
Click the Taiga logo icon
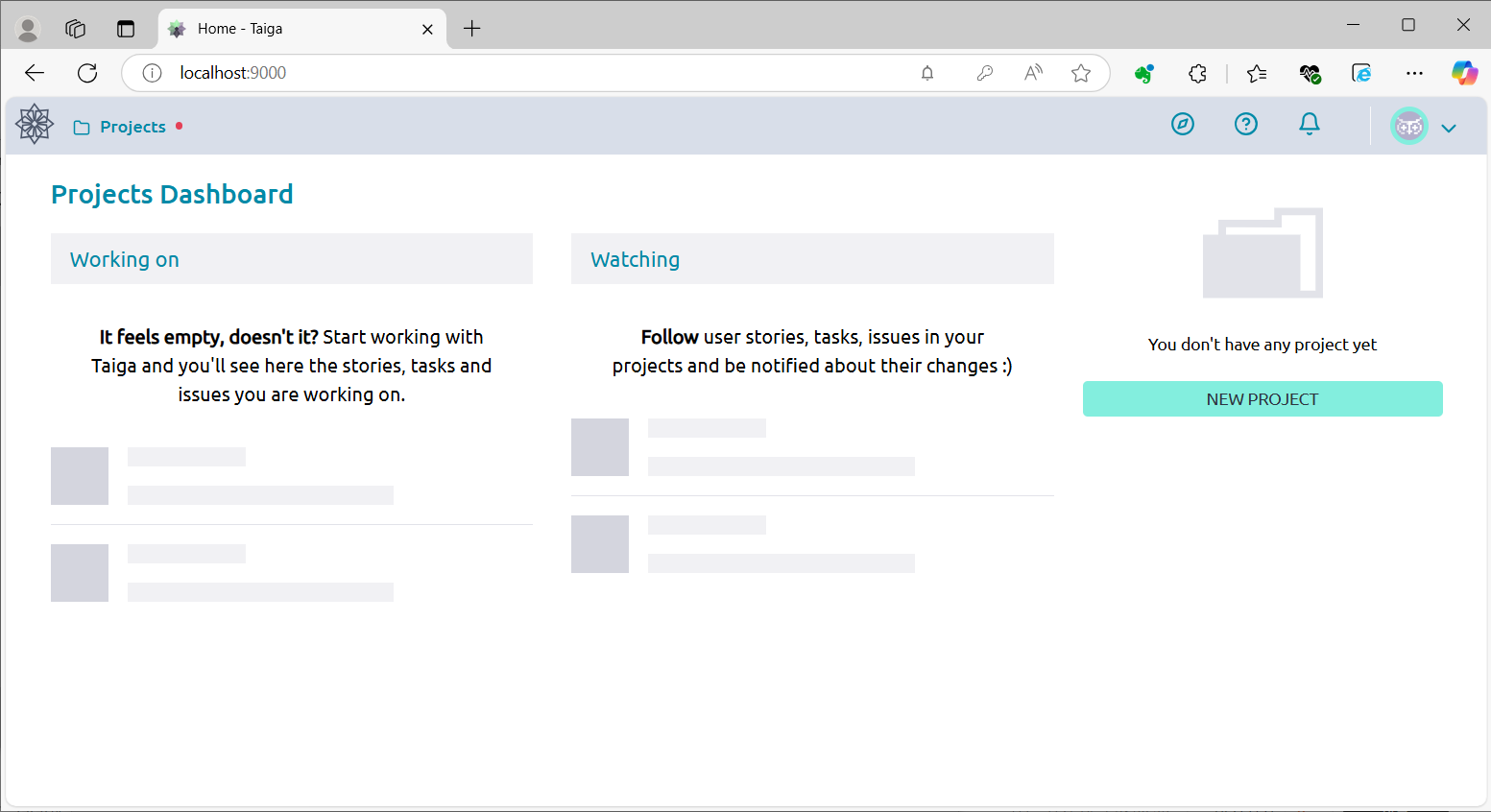point(35,125)
